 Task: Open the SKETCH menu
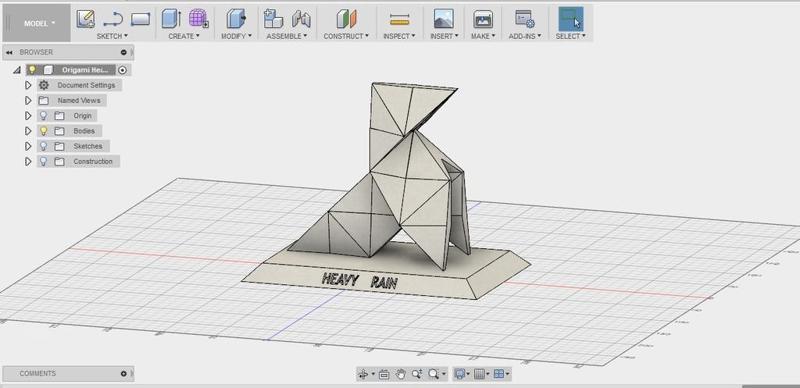[112, 36]
